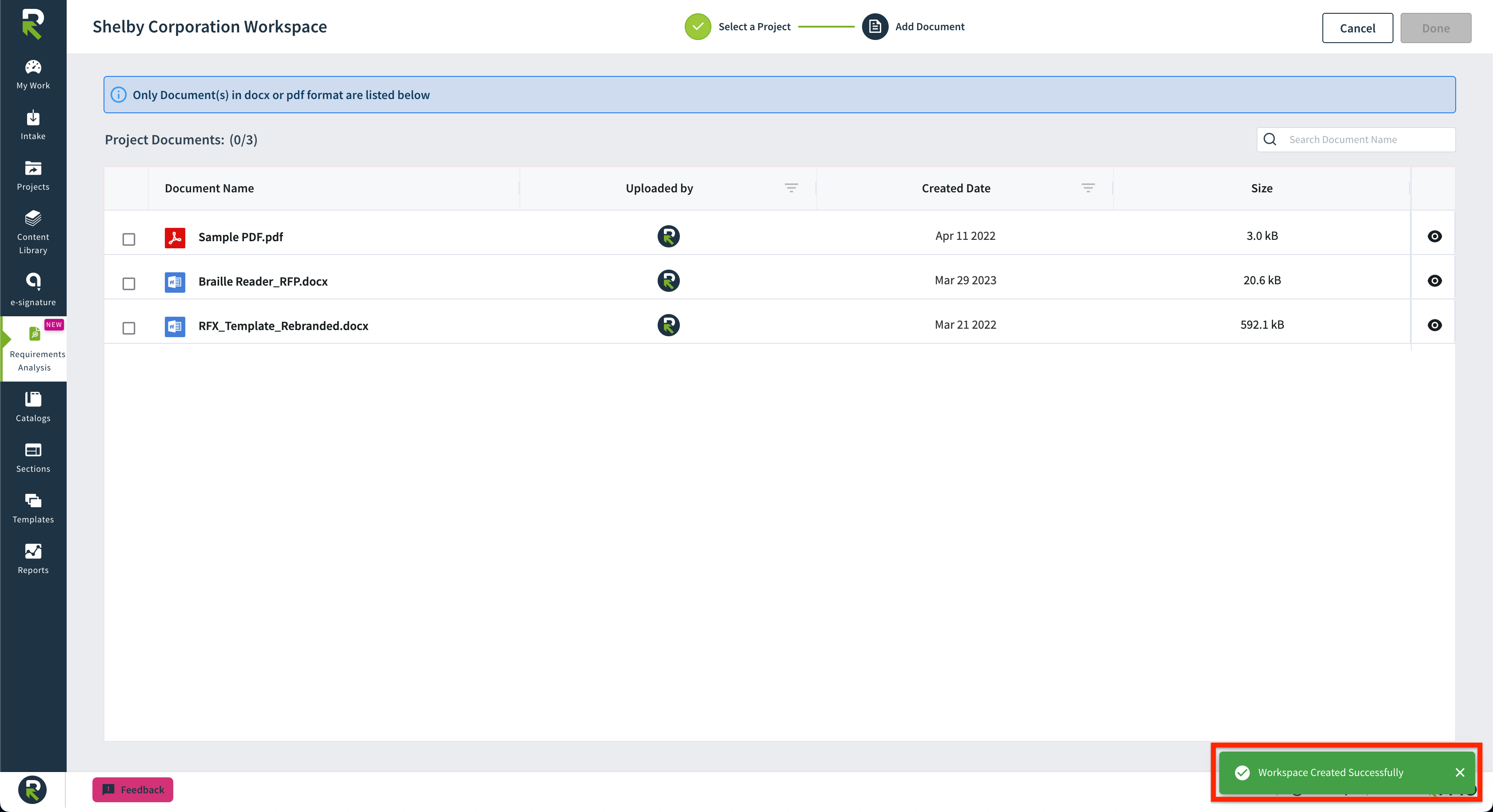This screenshot has width=1493, height=812.
Task: Click the search magnifier icon
Action: (x=1269, y=139)
